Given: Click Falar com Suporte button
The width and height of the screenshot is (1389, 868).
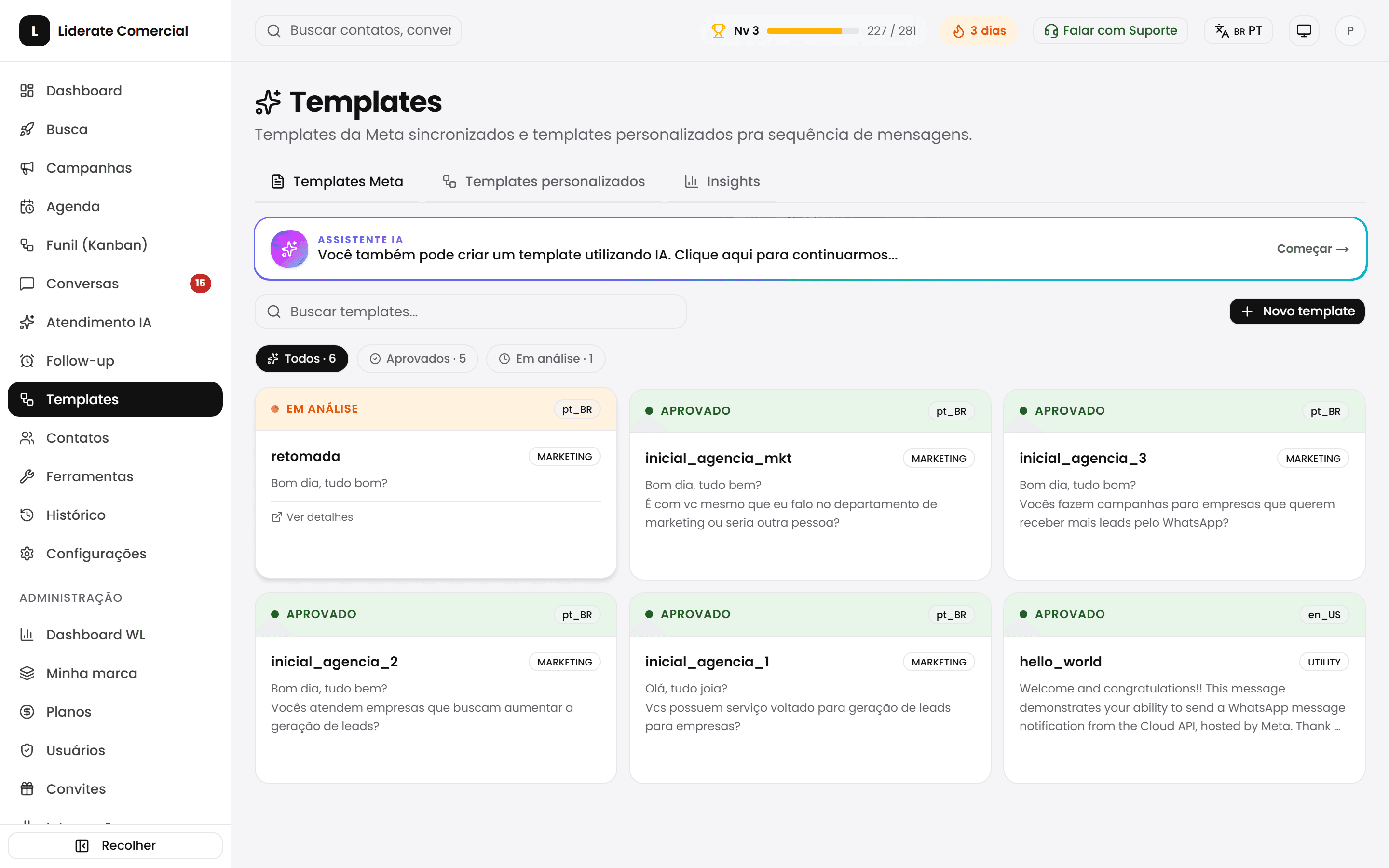Looking at the screenshot, I should click(x=1111, y=30).
